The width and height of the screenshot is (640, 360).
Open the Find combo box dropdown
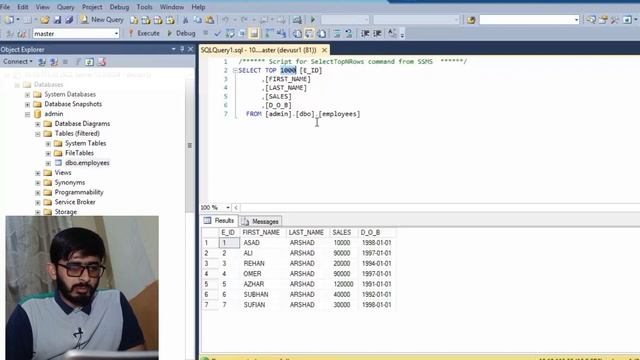tap(576, 20)
